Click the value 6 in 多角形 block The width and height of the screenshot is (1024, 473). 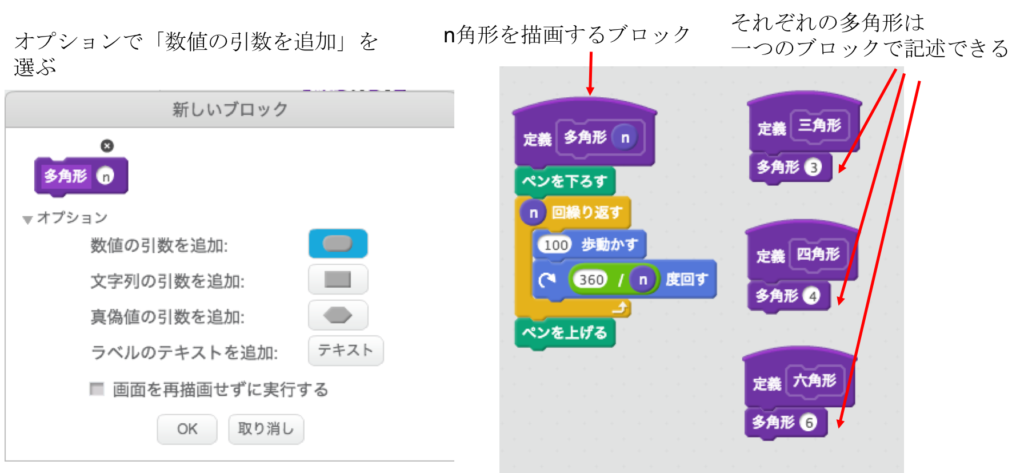click(808, 424)
